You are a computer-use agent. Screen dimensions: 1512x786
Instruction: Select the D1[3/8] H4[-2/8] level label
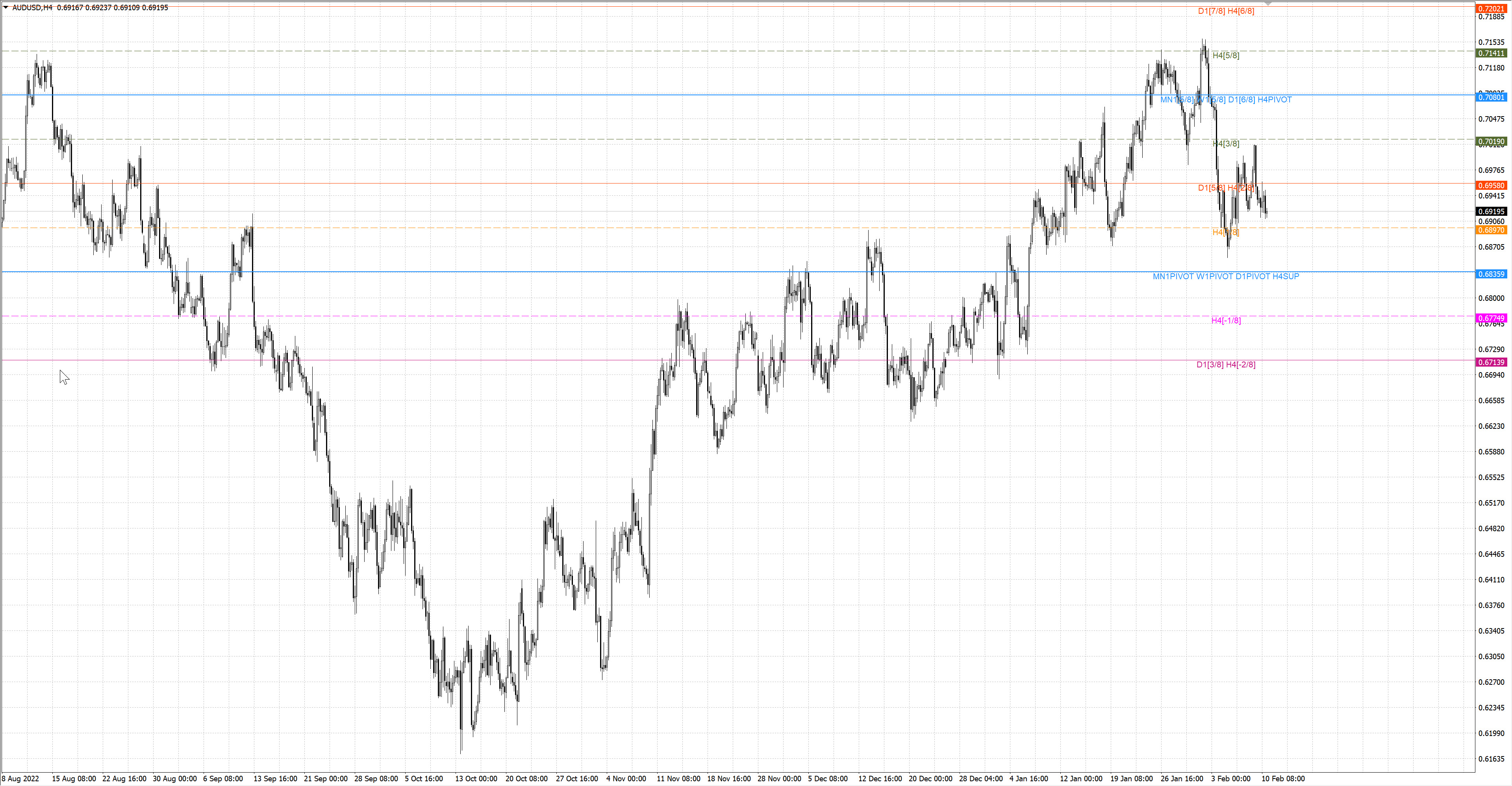[x=1226, y=365]
